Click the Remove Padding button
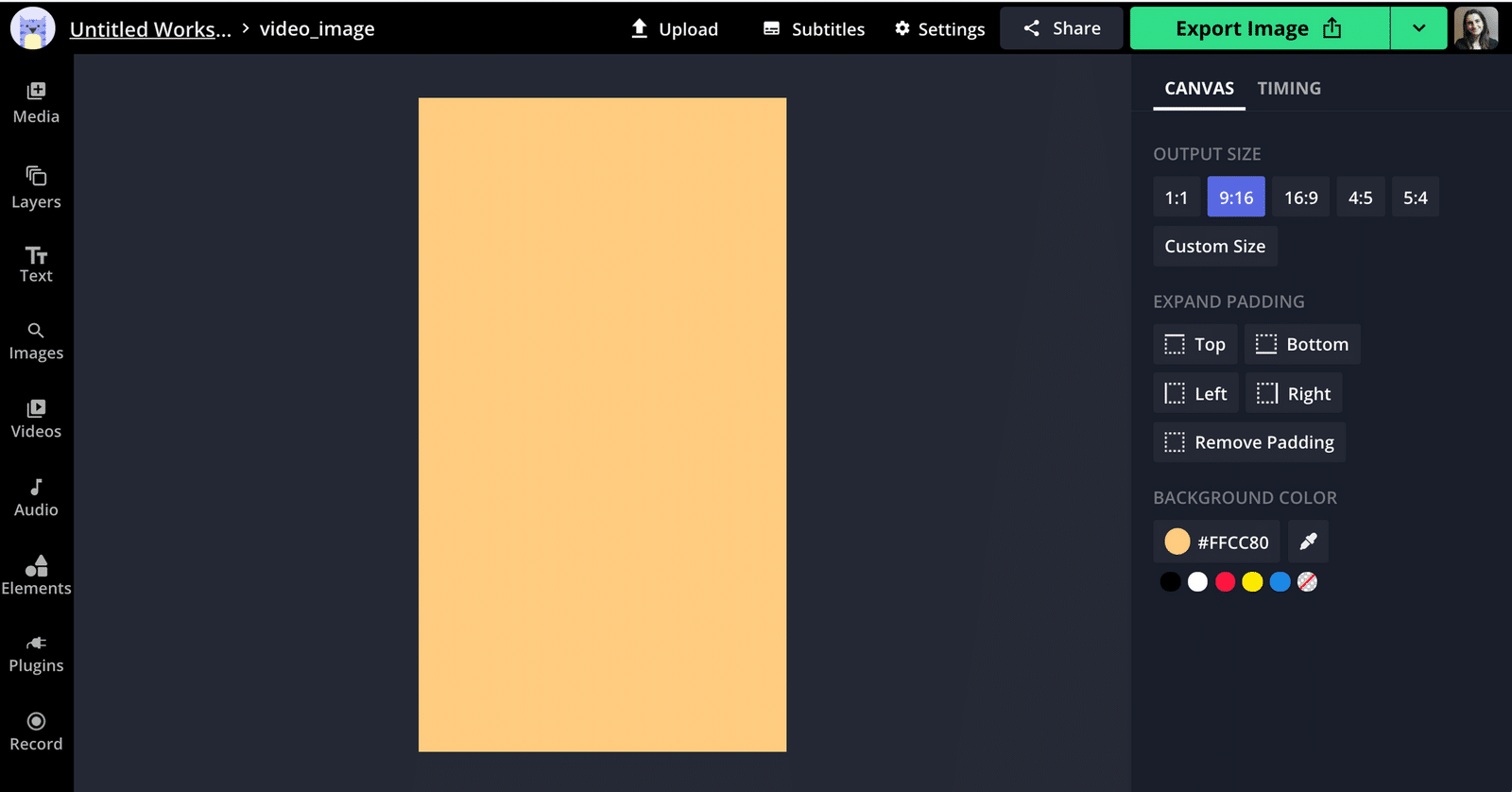The height and width of the screenshot is (792, 1512). click(1249, 442)
